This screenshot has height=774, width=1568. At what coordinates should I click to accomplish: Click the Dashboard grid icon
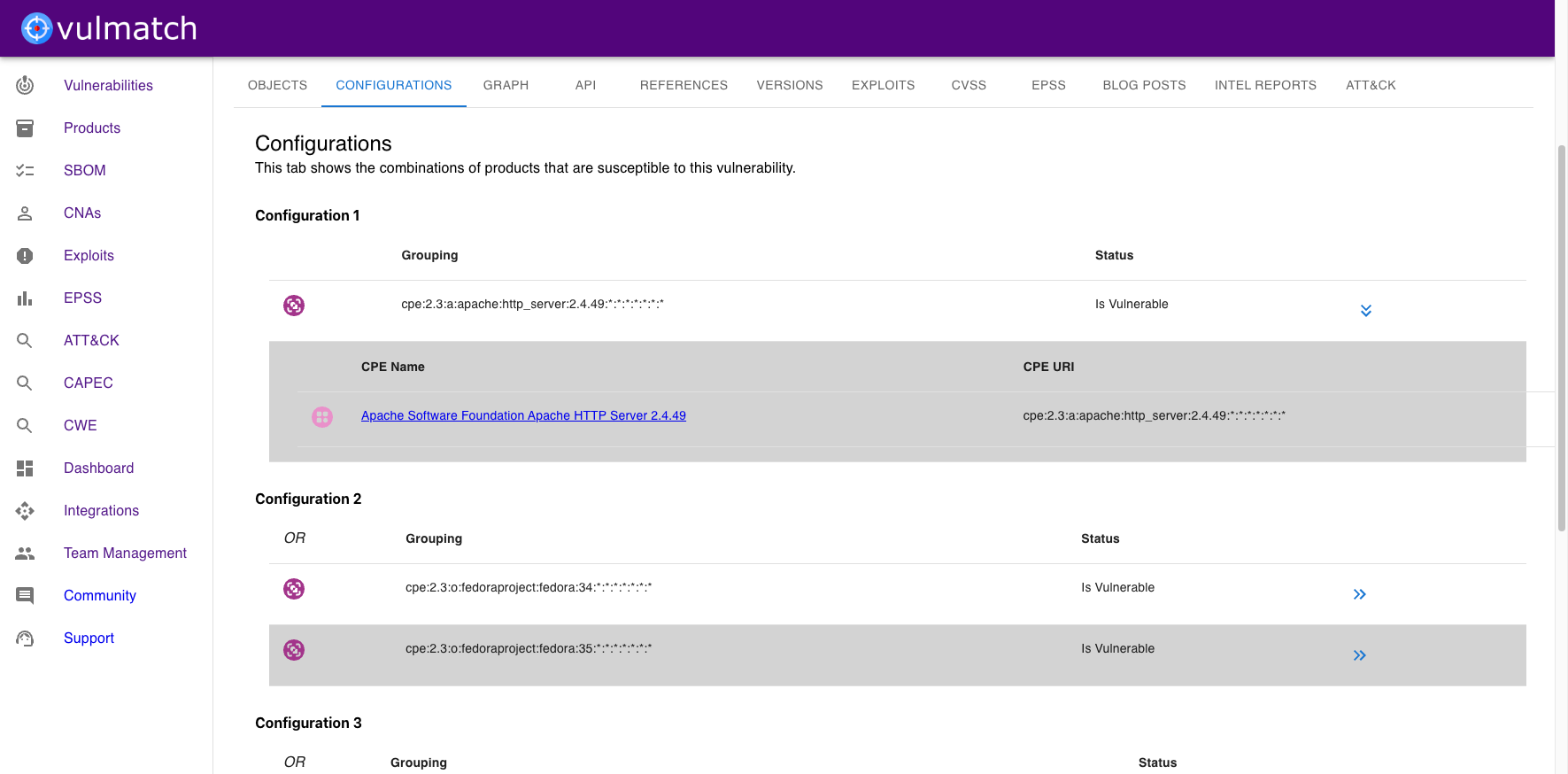point(25,468)
